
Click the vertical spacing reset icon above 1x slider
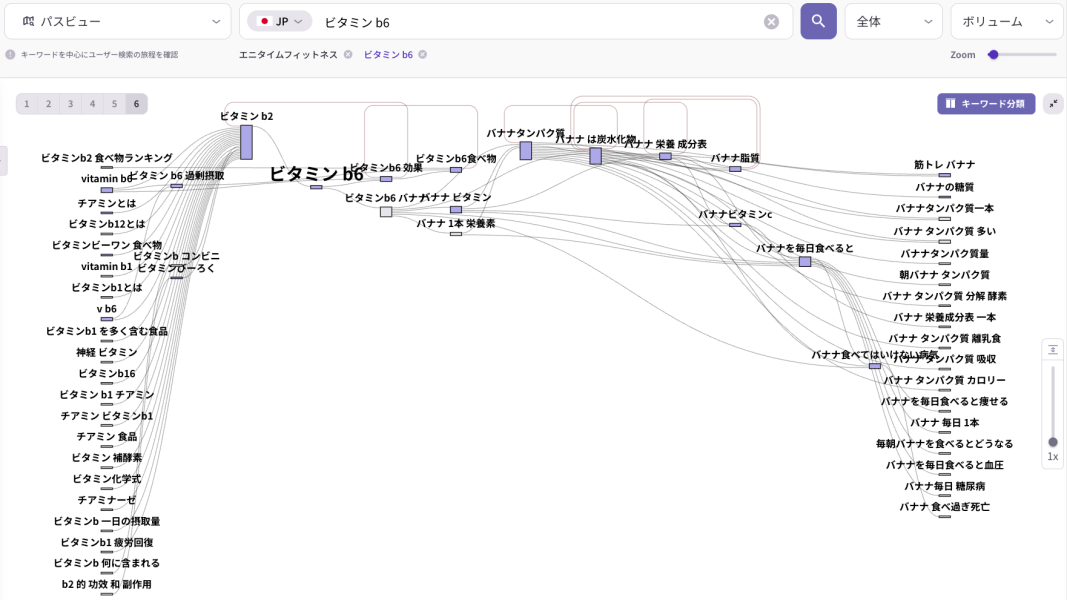[1053, 350]
